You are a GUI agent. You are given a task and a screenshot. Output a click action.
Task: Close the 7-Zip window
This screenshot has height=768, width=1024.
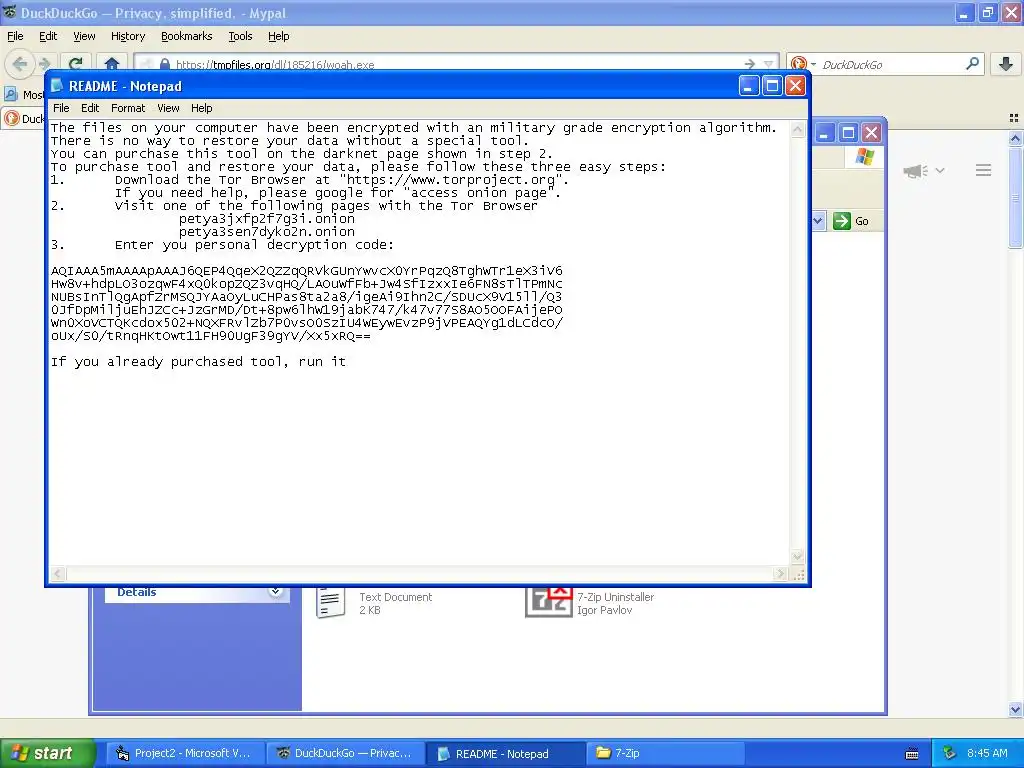[x=871, y=133]
